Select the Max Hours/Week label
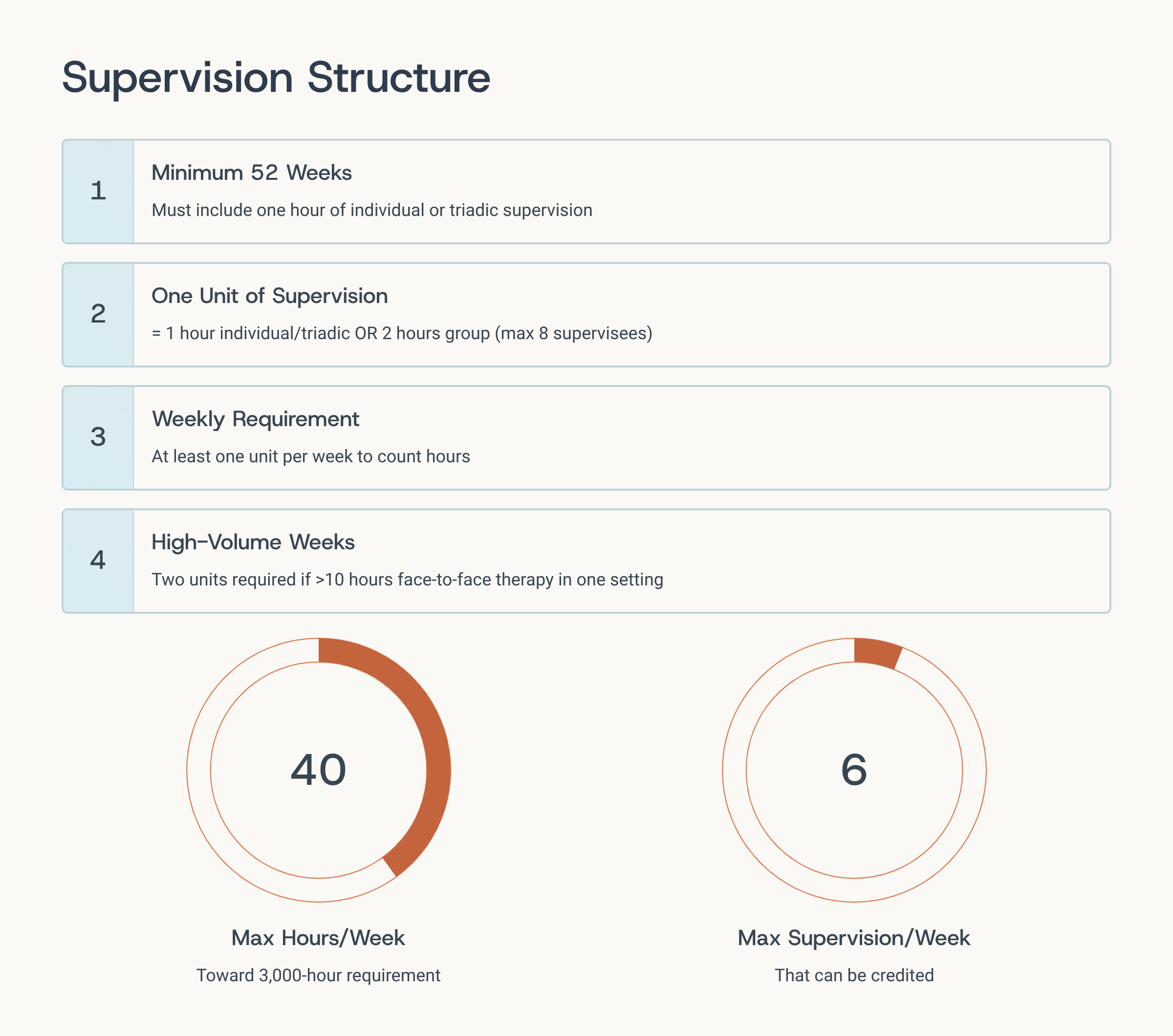The height and width of the screenshot is (1036, 1173). [318, 938]
